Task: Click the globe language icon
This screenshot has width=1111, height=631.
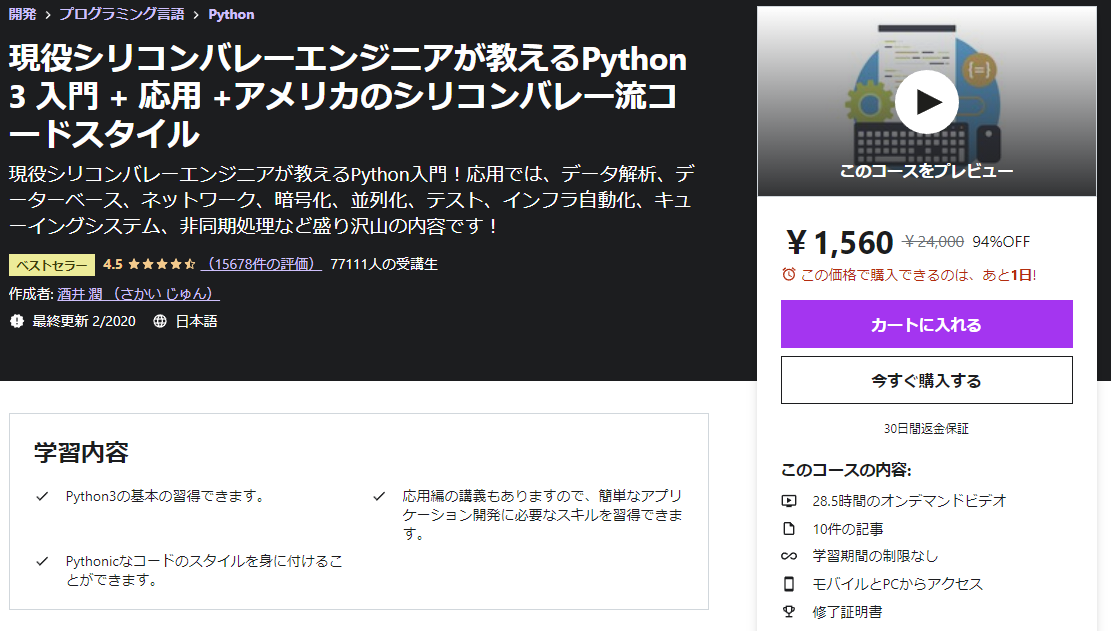Action: [x=160, y=322]
